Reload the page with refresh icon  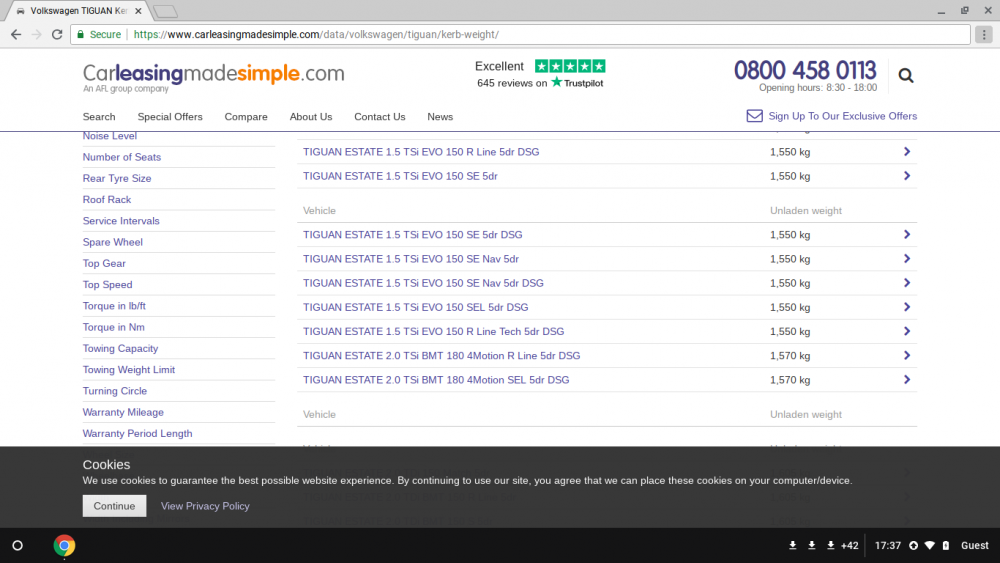point(57,34)
